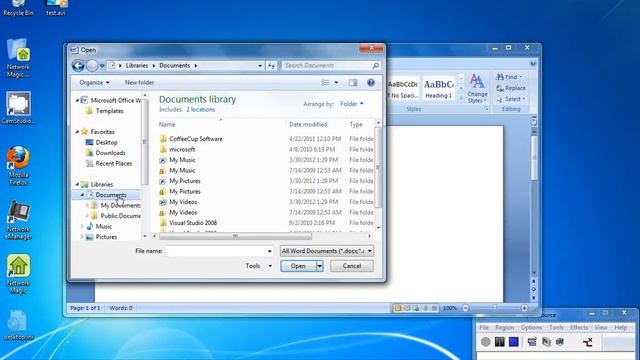Click the horizontal scrollbar under file list
Image resolution: width=640 pixels, height=360 pixels.
point(235,236)
